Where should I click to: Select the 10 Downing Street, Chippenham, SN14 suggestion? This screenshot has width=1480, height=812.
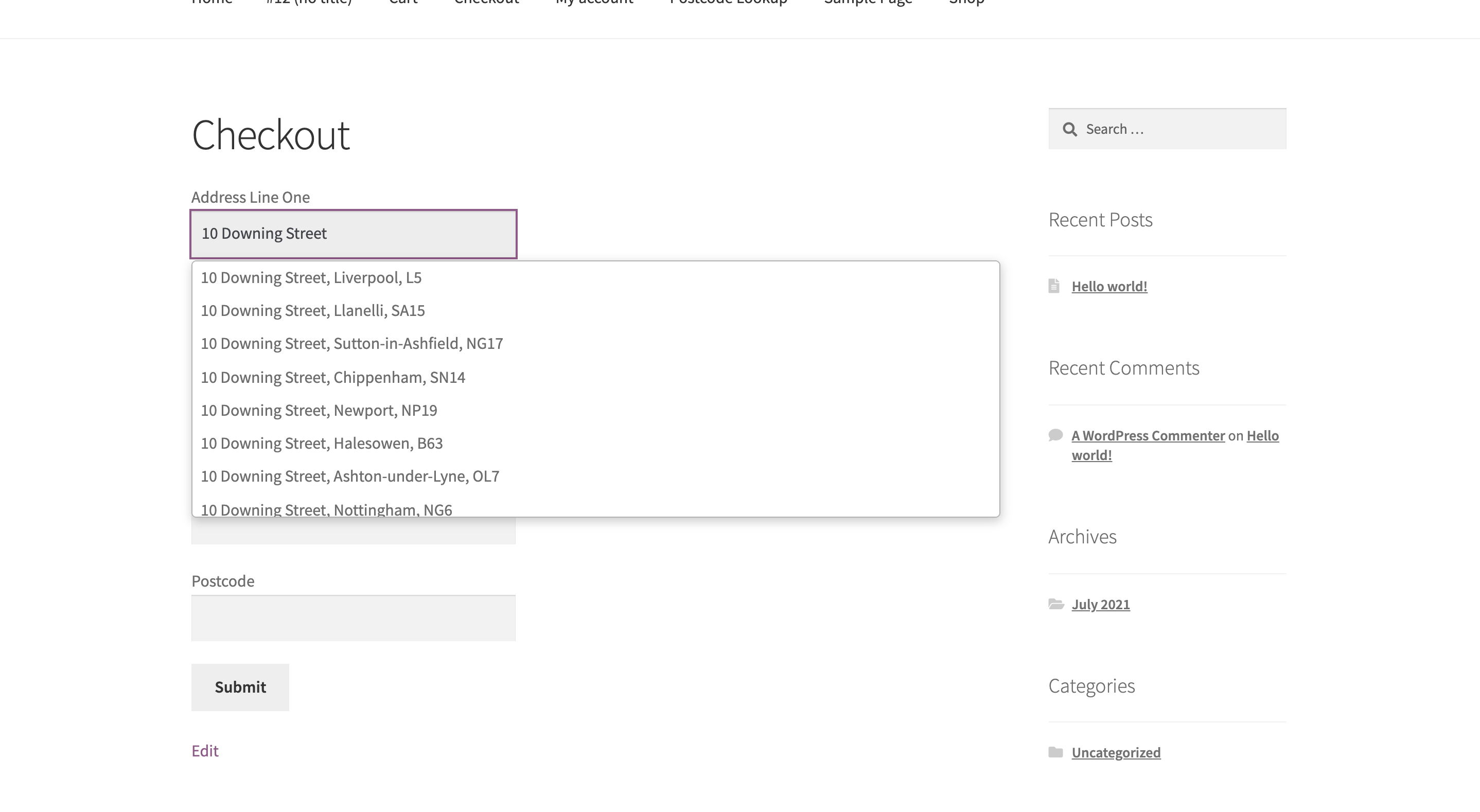332,377
